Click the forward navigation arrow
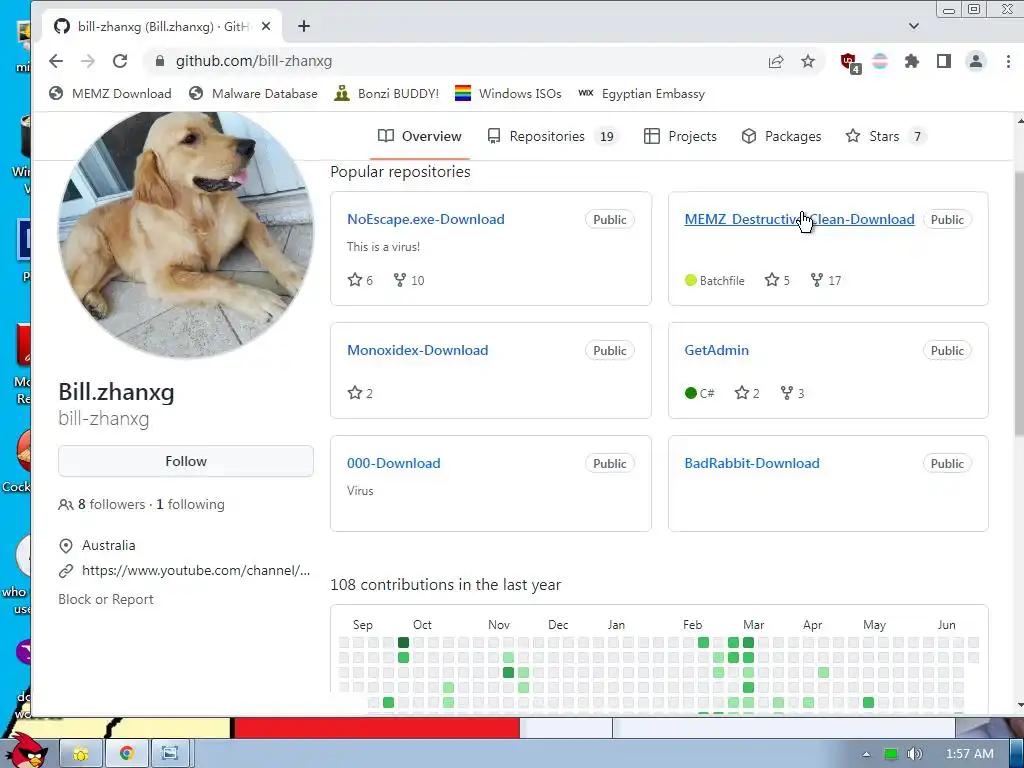The width and height of the screenshot is (1024, 768). tap(88, 61)
